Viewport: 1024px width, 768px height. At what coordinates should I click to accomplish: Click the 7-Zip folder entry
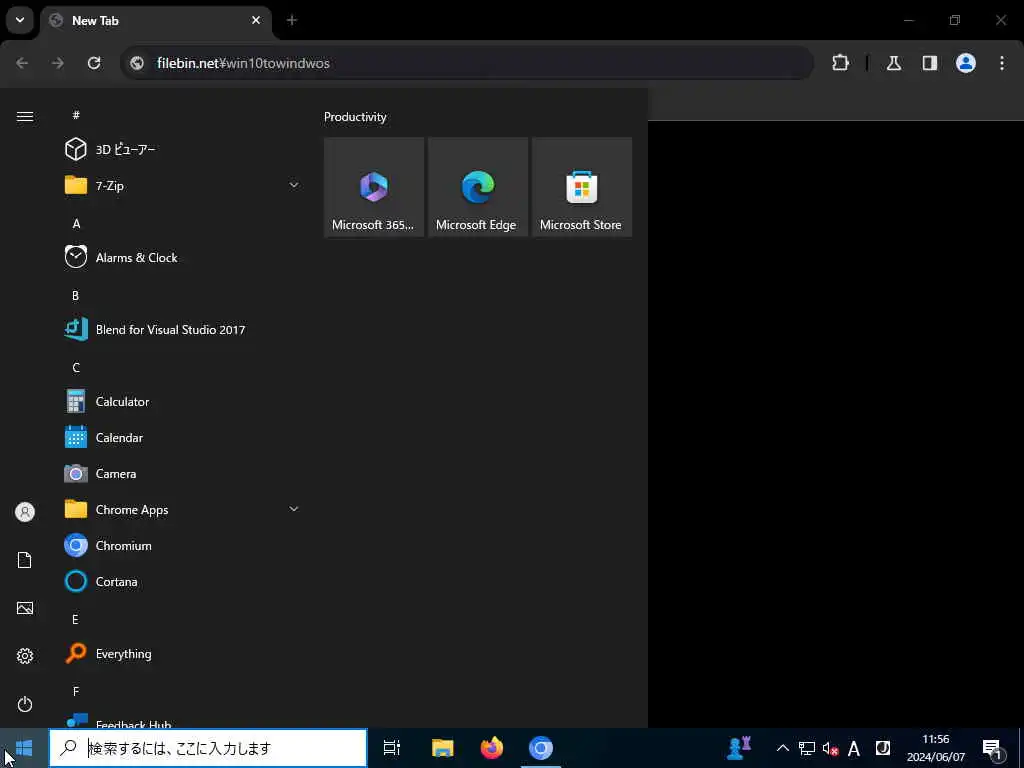pyautogui.click(x=182, y=185)
